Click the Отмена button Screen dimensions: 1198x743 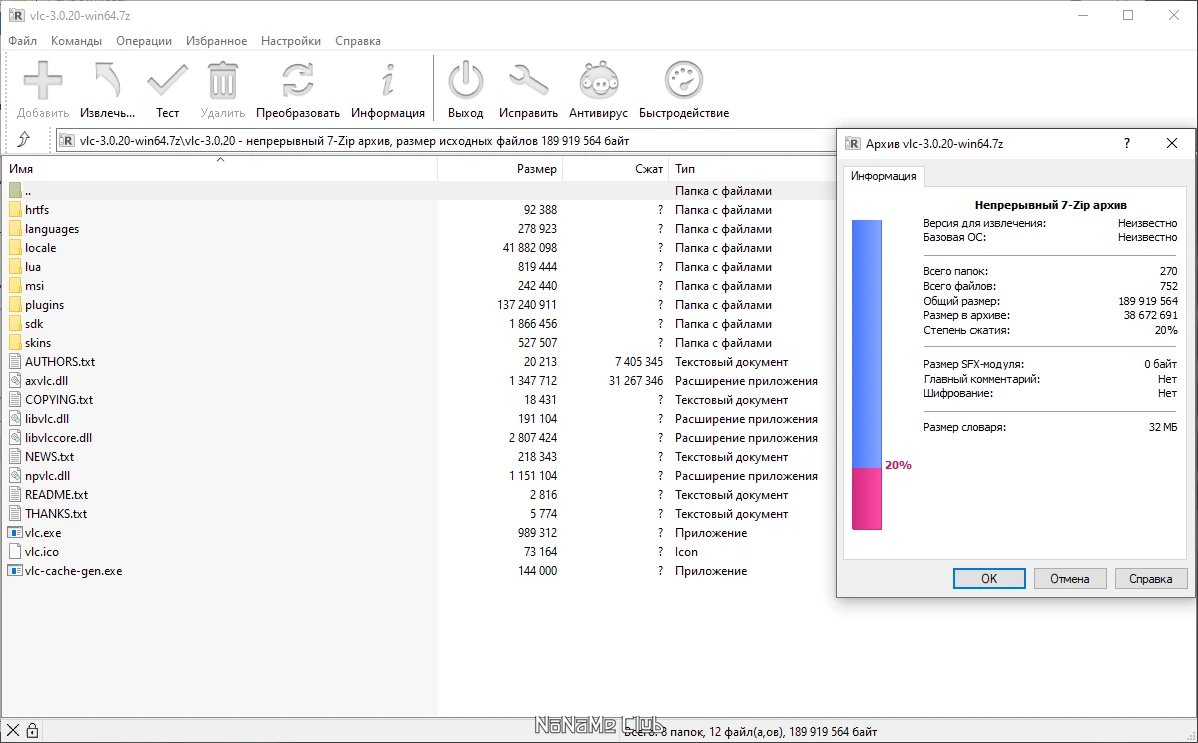click(1070, 579)
